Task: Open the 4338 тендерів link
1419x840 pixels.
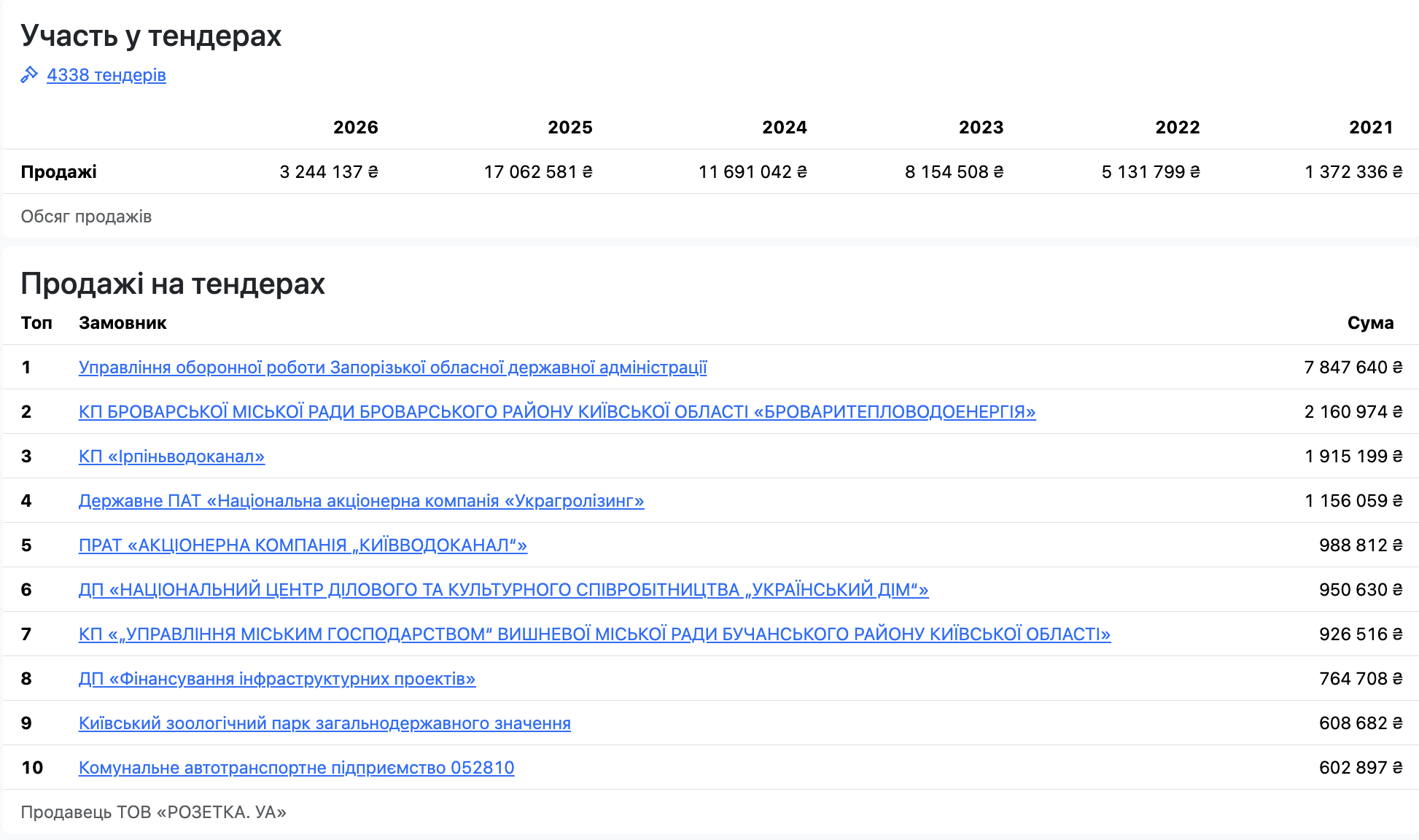Action: coord(106,75)
